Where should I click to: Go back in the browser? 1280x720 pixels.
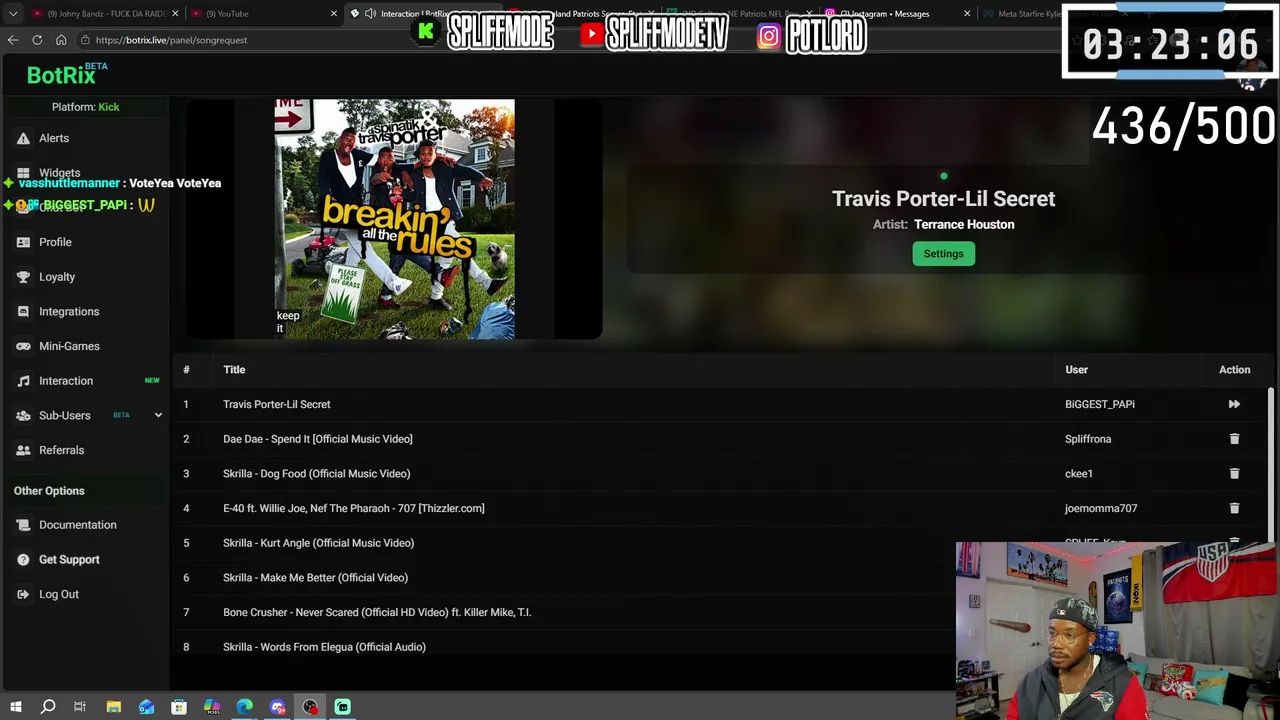tap(13, 40)
